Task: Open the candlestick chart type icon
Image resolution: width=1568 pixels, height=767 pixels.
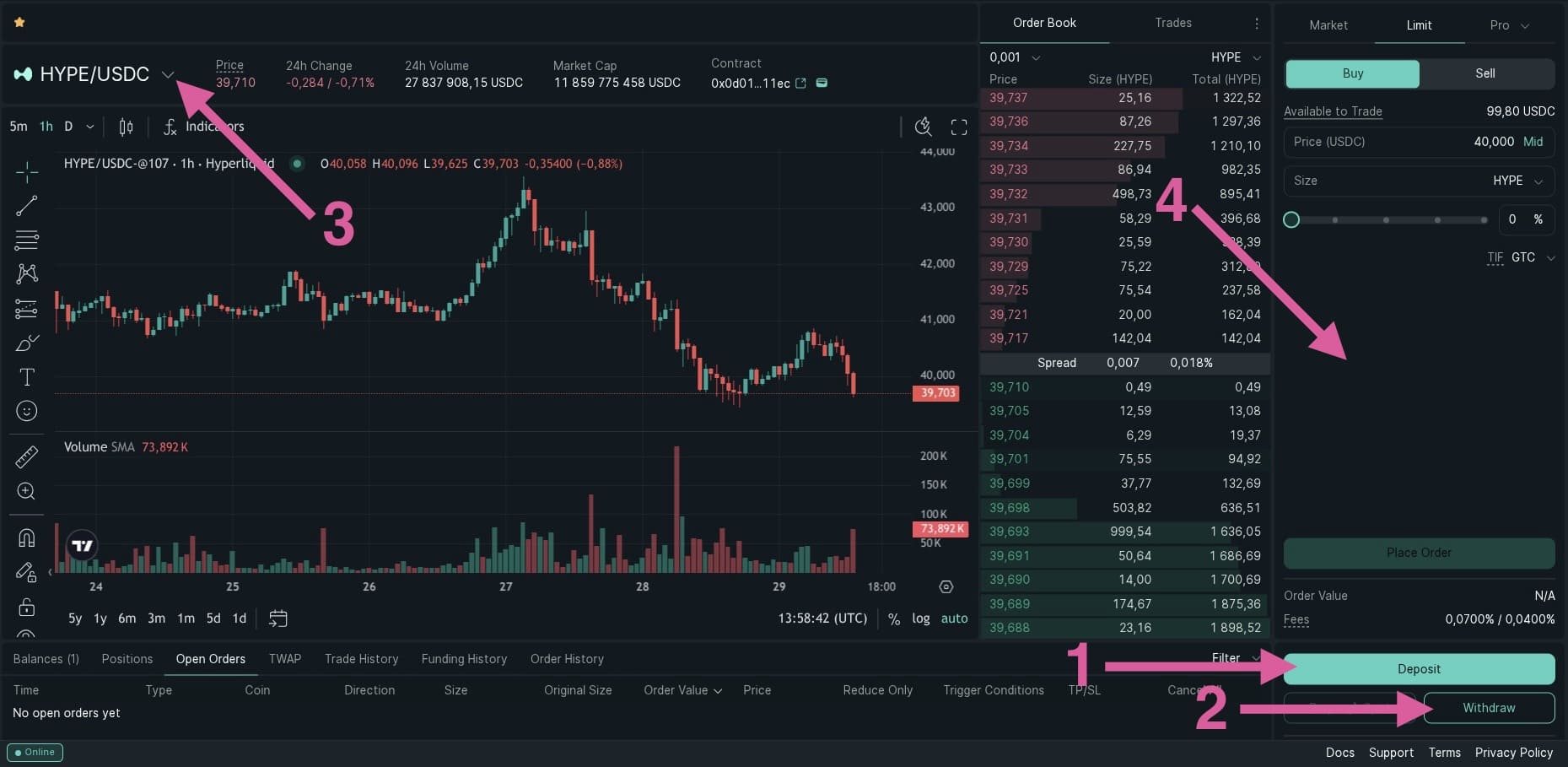Action: click(x=126, y=127)
